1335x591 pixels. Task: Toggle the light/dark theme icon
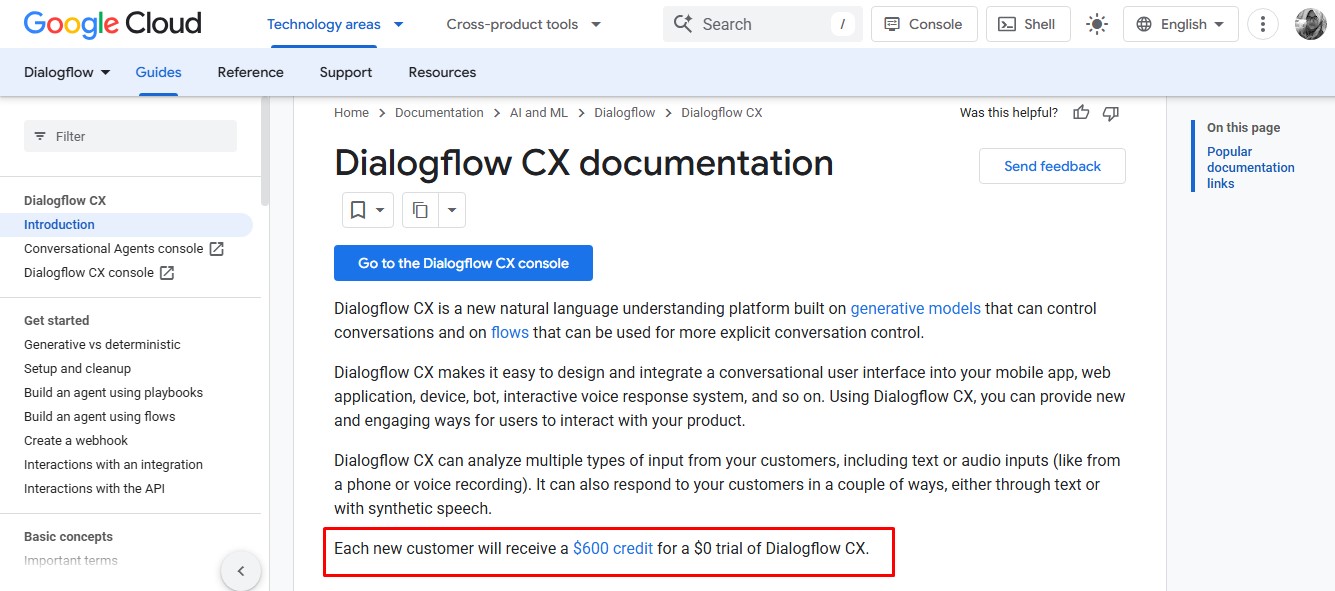[x=1097, y=24]
